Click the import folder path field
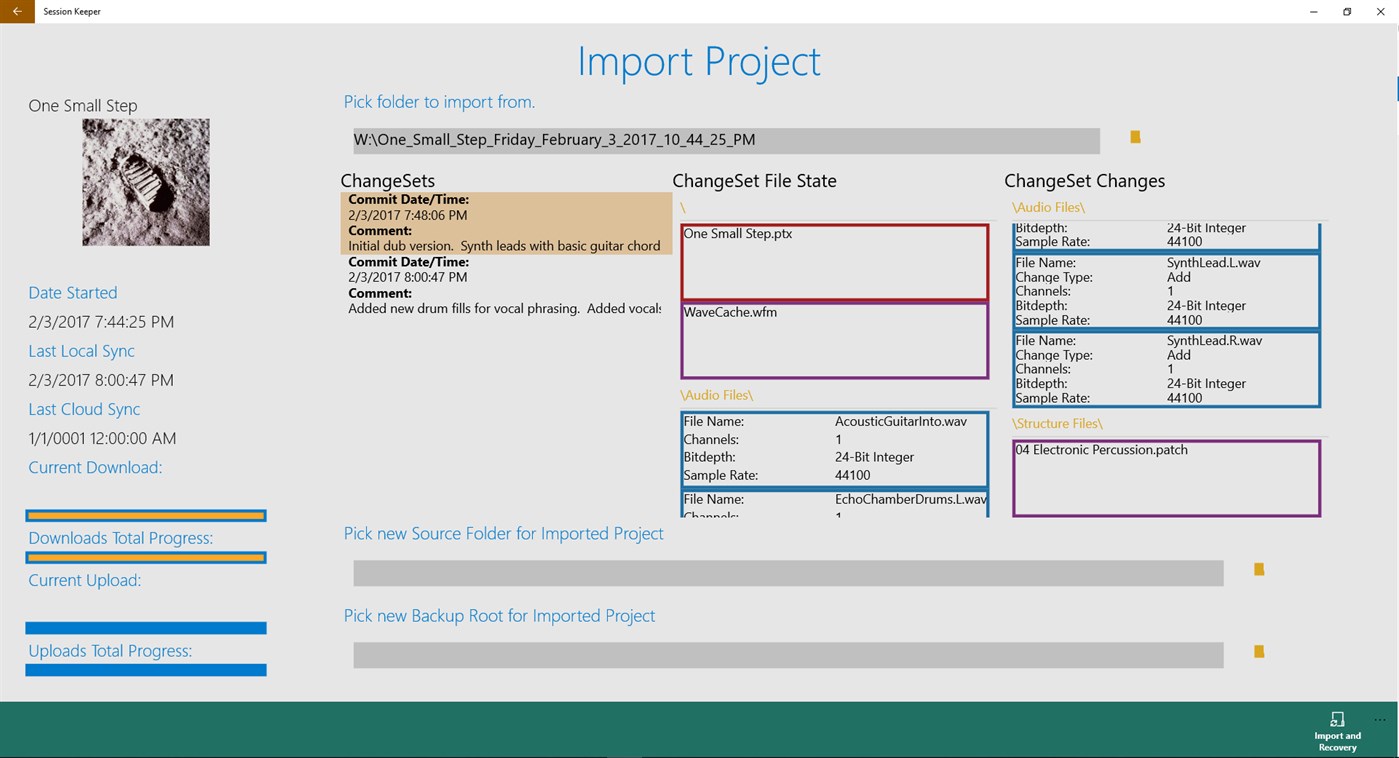Image resolution: width=1399 pixels, height=758 pixels. coord(726,140)
